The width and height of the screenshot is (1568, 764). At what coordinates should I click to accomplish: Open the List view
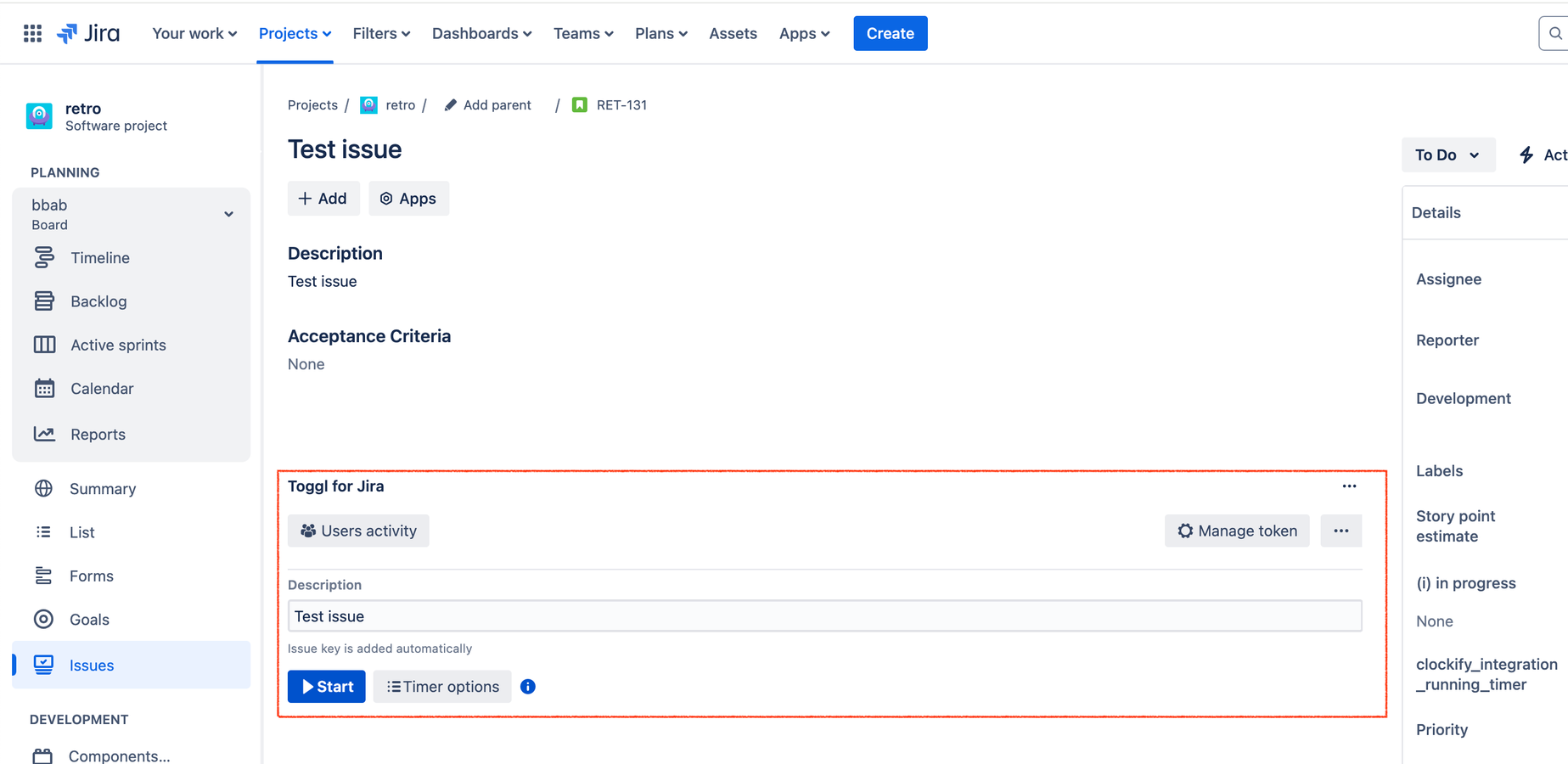pos(81,532)
